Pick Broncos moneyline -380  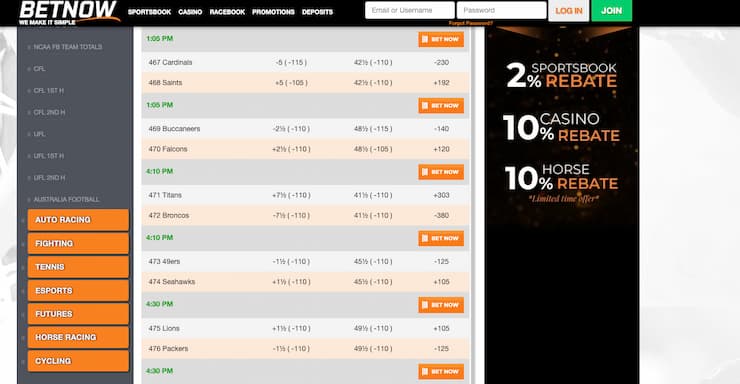[x=441, y=216]
